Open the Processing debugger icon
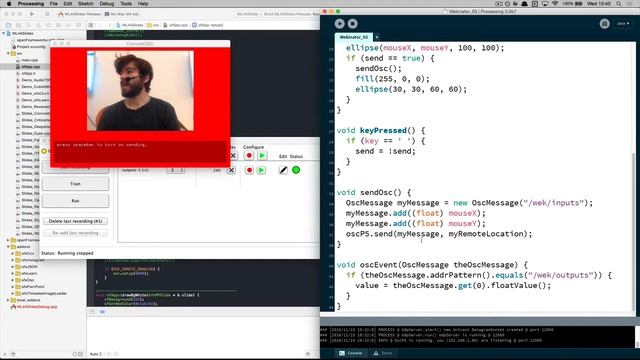This screenshot has width=640, height=360. coord(604,24)
